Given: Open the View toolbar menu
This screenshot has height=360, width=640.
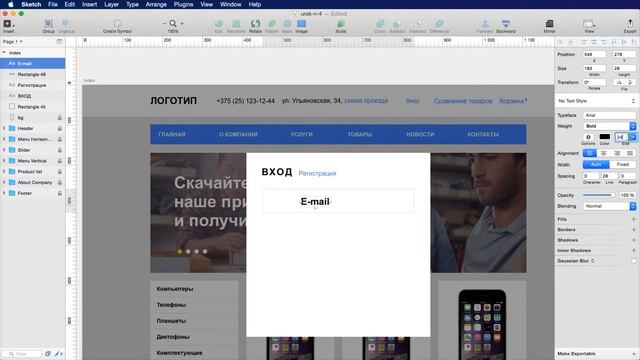Looking at the screenshot, I should 589,24.
